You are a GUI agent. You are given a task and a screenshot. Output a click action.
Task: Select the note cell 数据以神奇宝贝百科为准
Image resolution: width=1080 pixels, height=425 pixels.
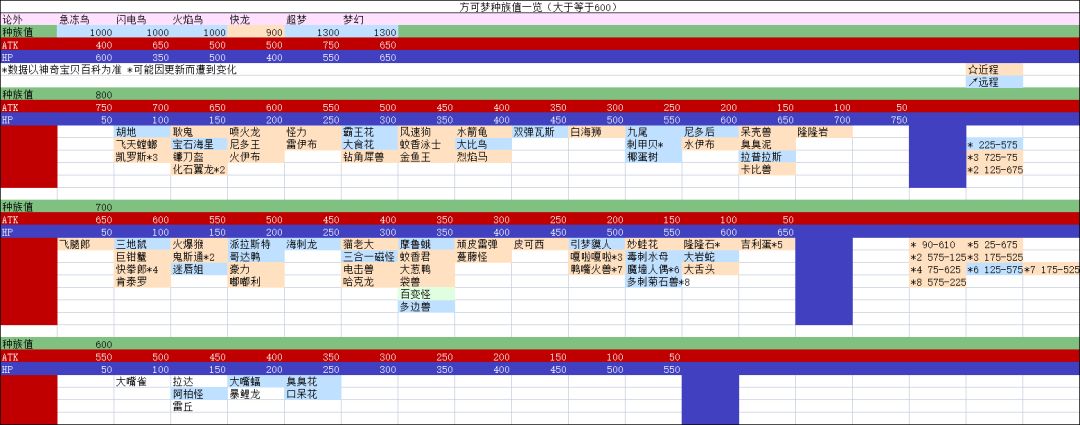coord(63,70)
